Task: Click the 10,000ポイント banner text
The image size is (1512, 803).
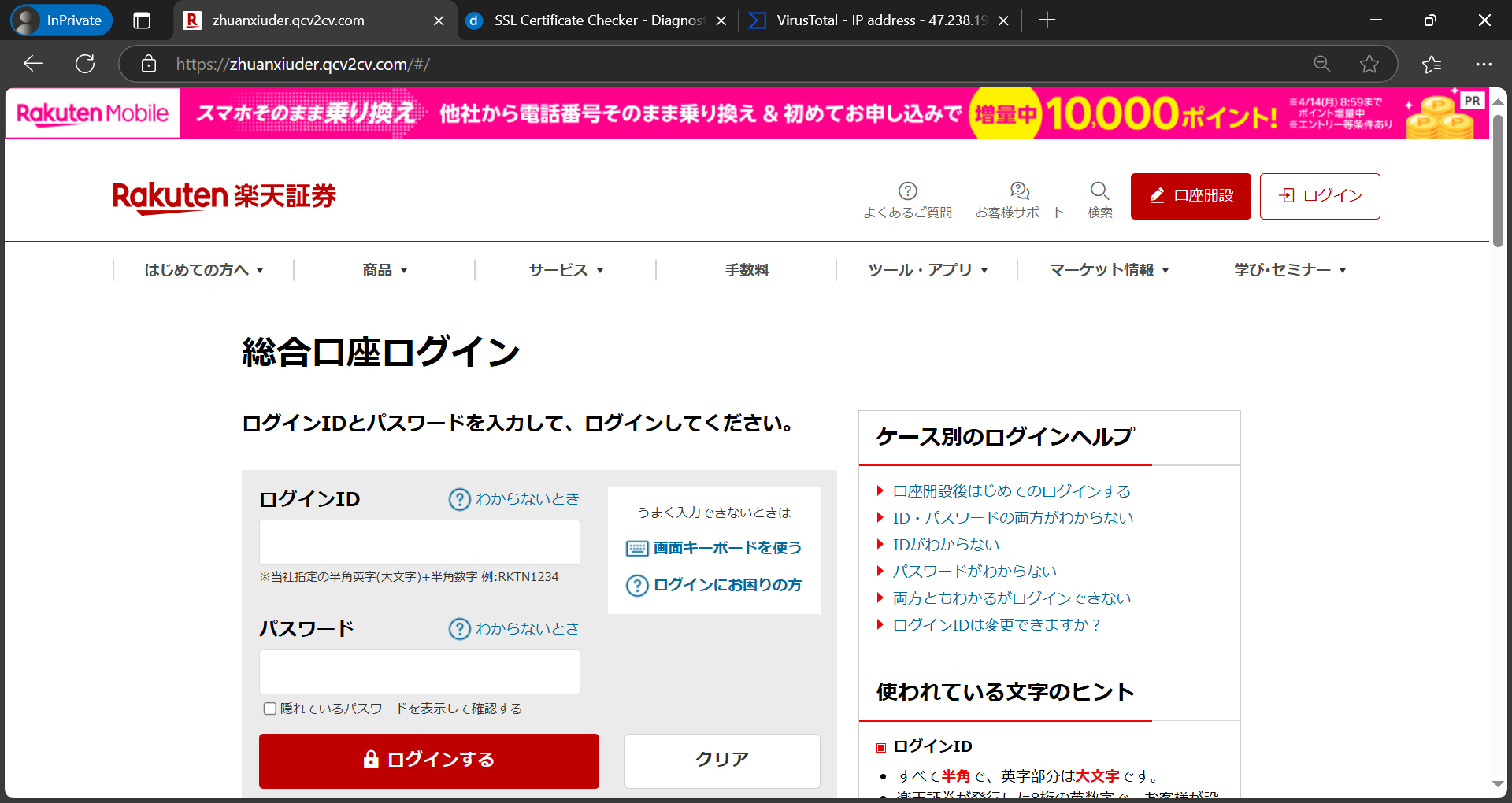Action: coord(1161,113)
